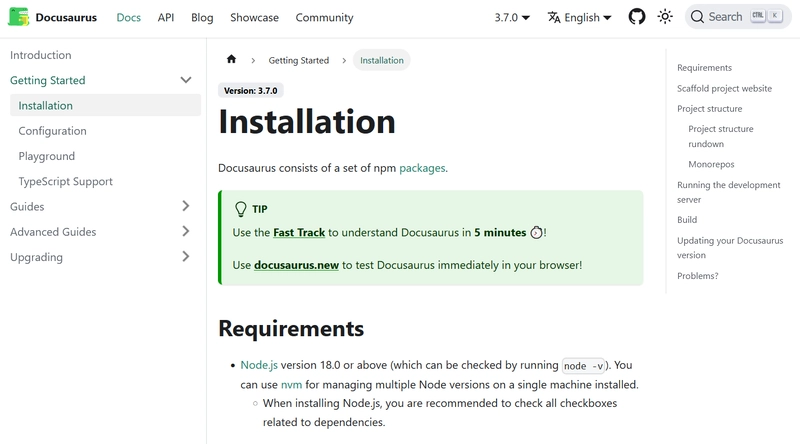Open the docusaurus.new link
The width and height of the screenshot is (800, 444).
297,265
